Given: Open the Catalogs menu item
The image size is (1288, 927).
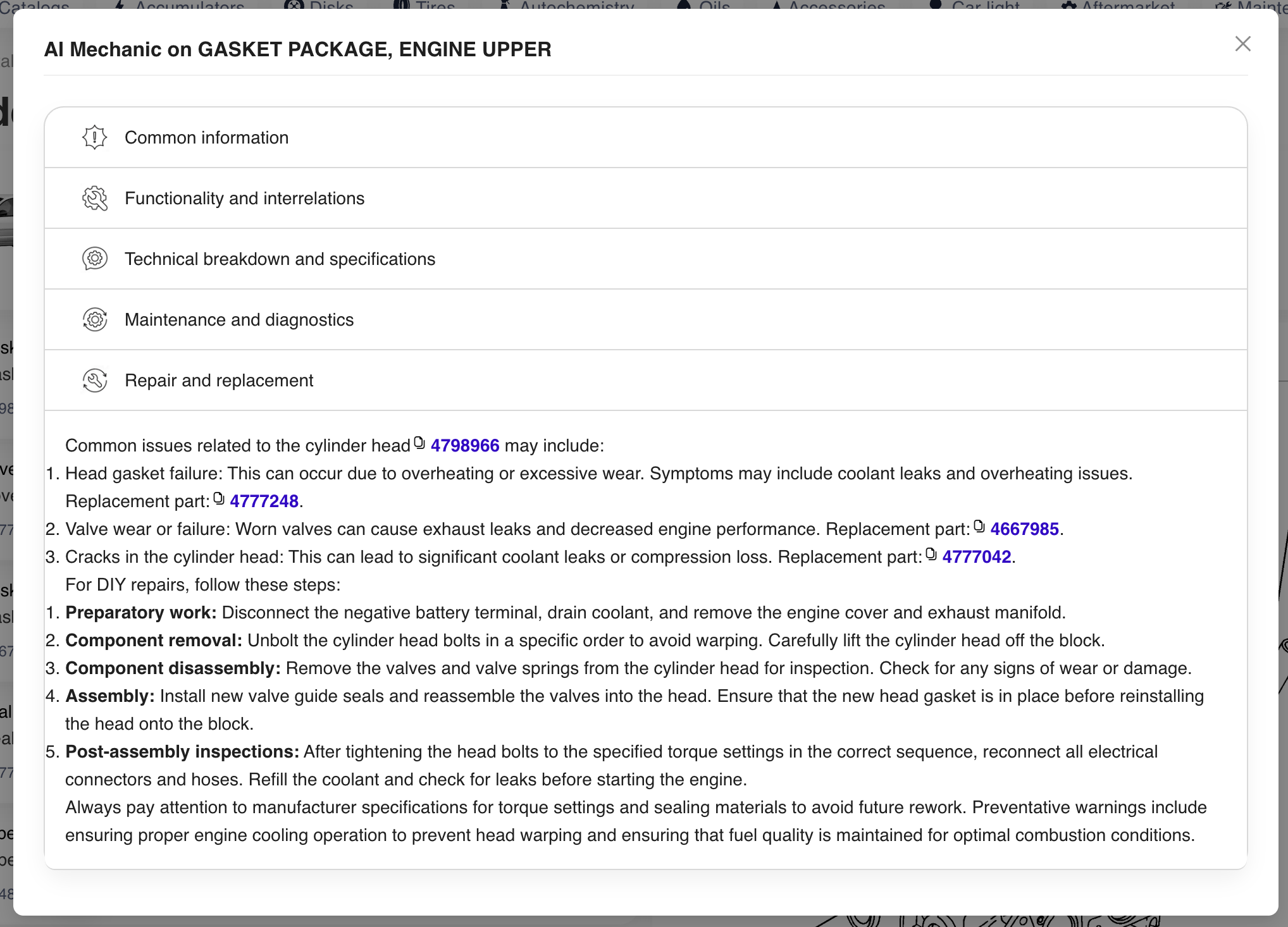Looking at the screenshot, I should coord(36,5).
